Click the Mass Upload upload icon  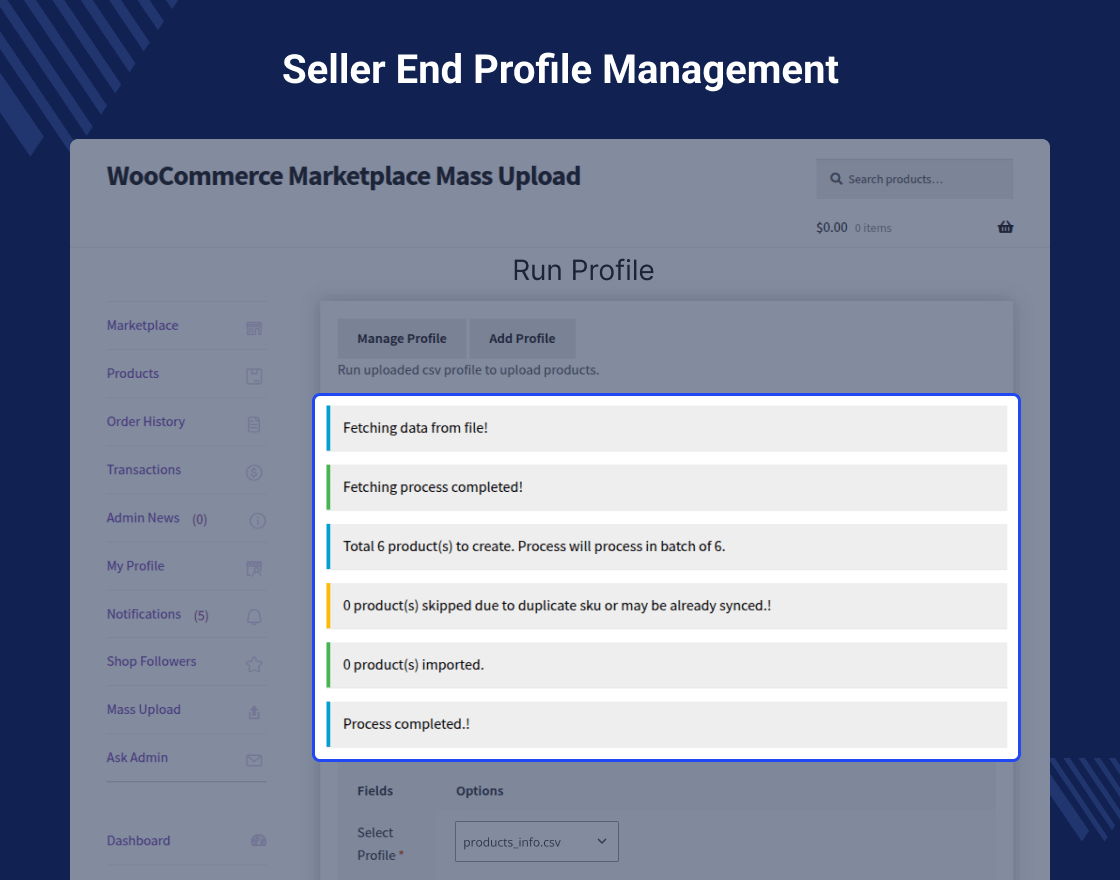tap(254, 712)
